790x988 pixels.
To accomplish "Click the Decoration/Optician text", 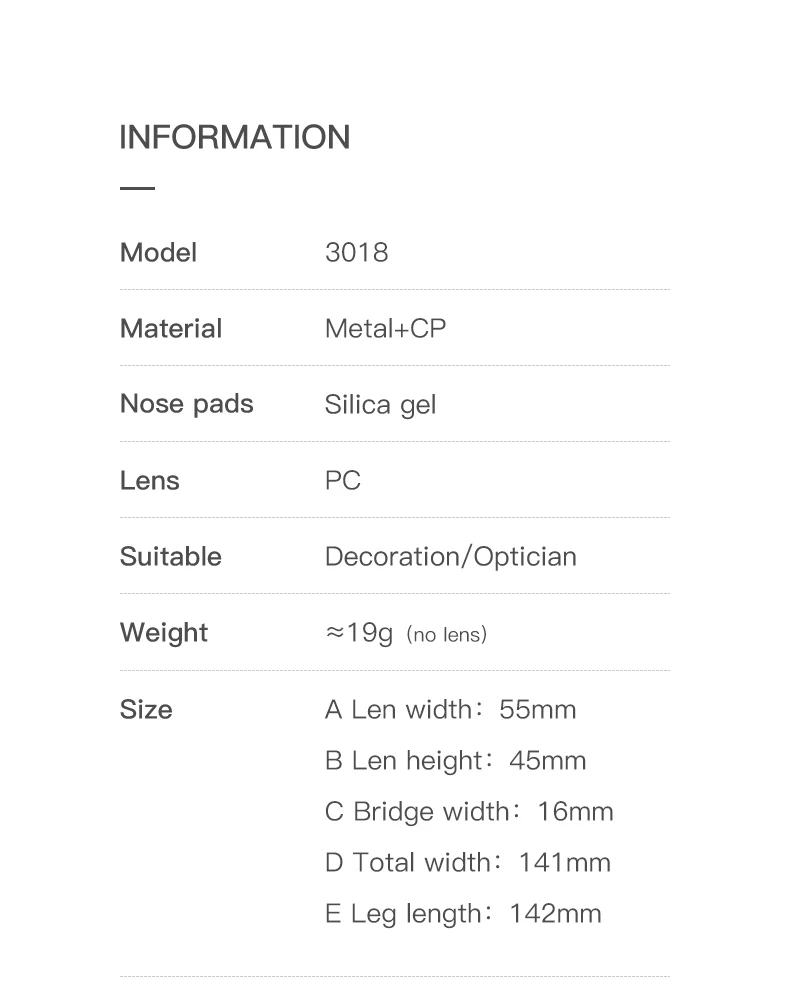I will [450, 556].
